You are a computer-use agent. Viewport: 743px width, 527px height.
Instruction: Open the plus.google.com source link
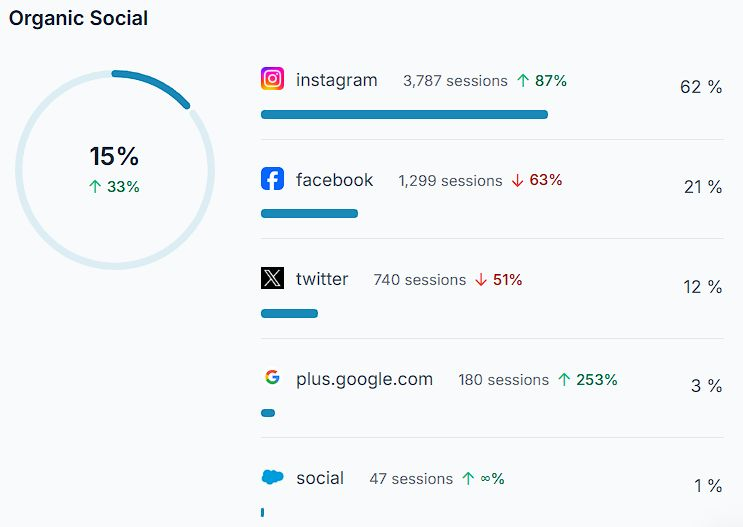pyautogui.click(x=364, y=379)
